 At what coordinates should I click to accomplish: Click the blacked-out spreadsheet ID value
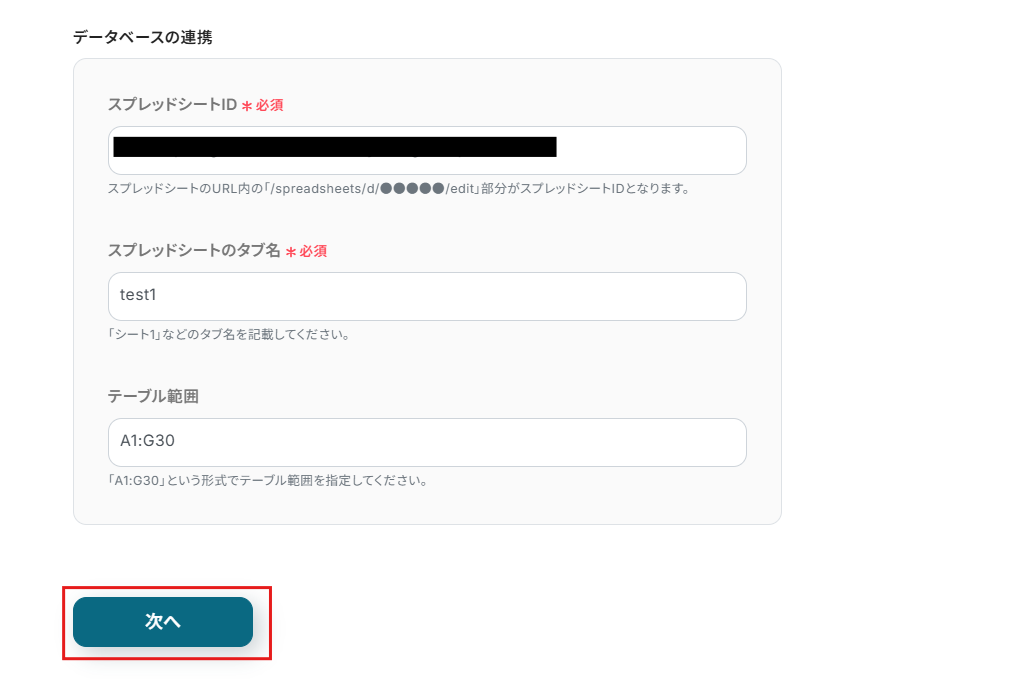(x=334, y=148)
